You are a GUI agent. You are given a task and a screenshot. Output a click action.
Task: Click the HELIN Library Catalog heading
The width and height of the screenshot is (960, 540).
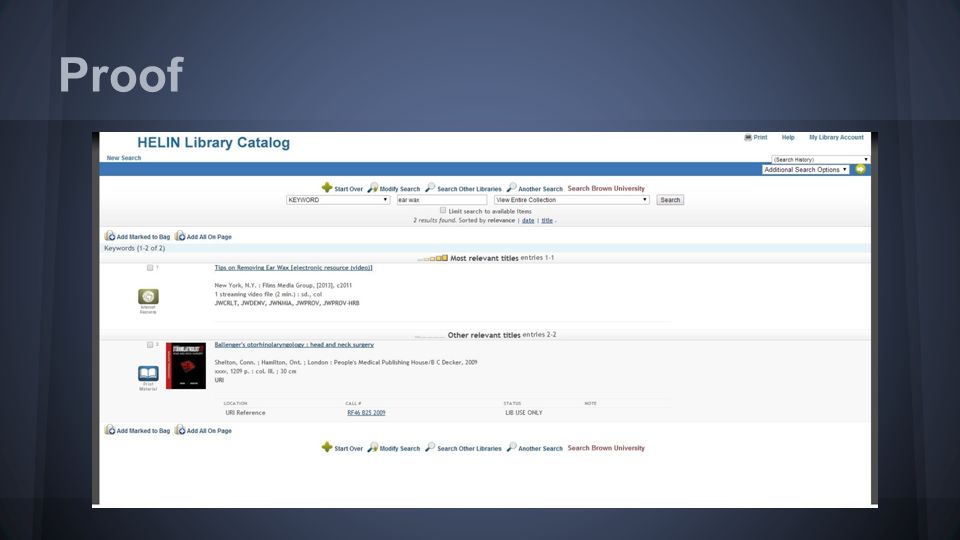click(213, 143)
